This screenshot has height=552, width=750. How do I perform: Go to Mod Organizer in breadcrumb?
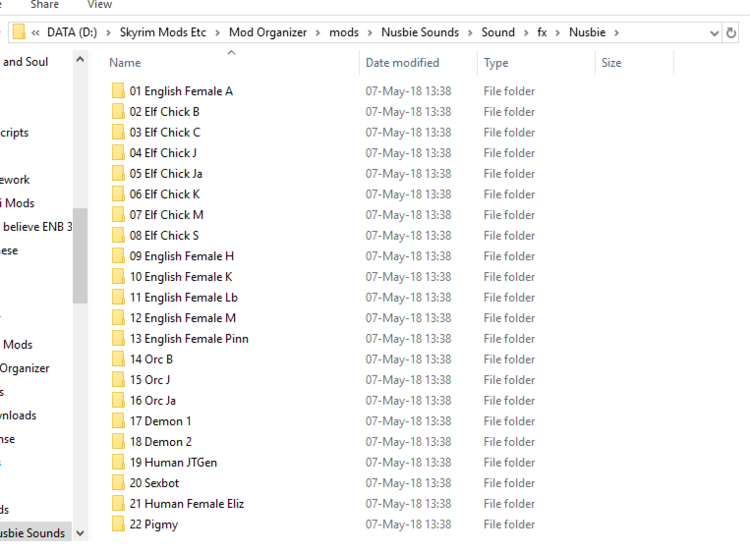pos(268,32)
